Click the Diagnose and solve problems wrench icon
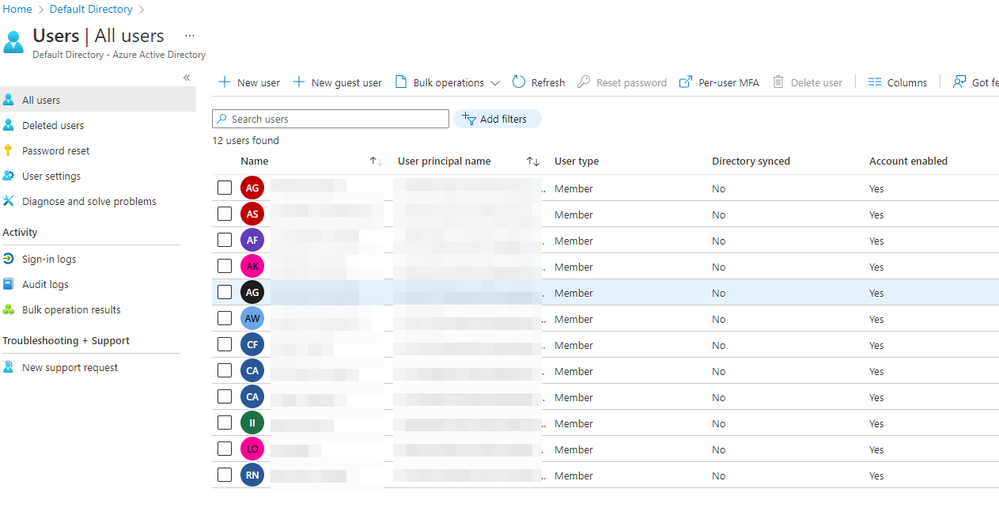 click(x=8, y=201)
